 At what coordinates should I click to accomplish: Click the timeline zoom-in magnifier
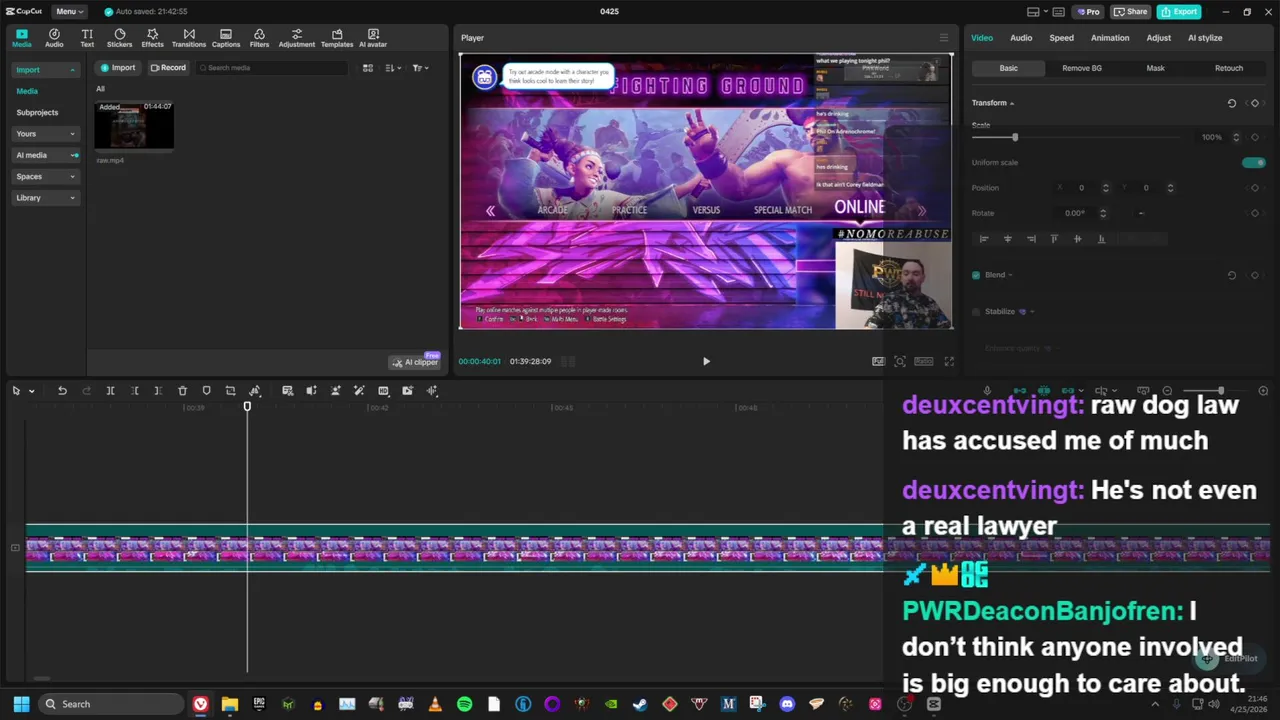pos(1263,391)
